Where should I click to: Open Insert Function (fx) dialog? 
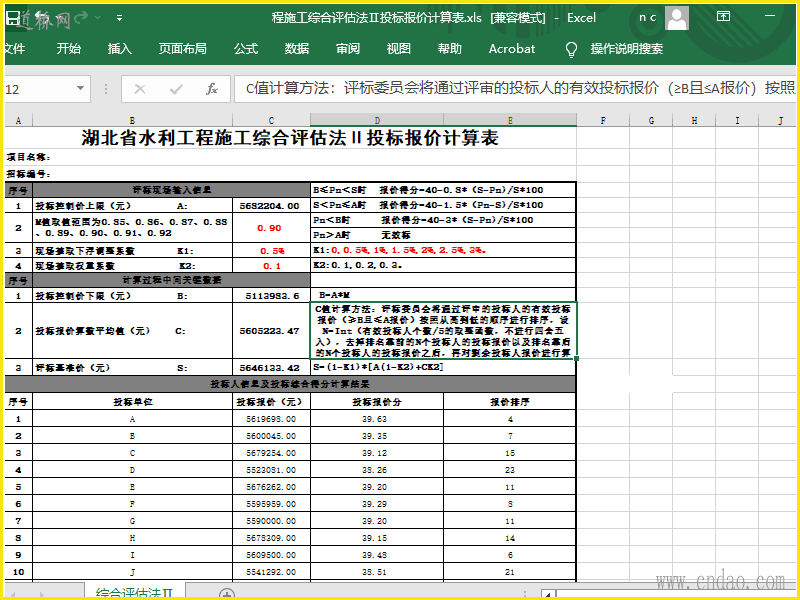(x=212, y=90)
